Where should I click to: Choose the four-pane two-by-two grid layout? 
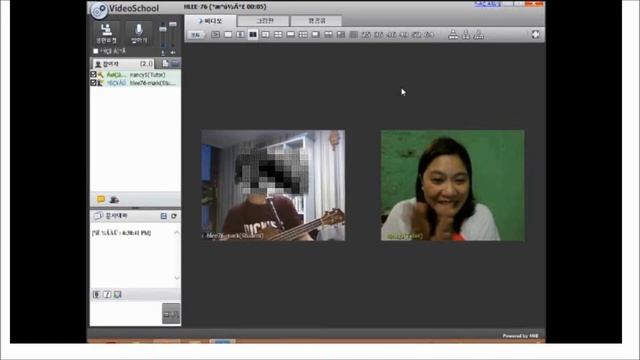(278, 35)
